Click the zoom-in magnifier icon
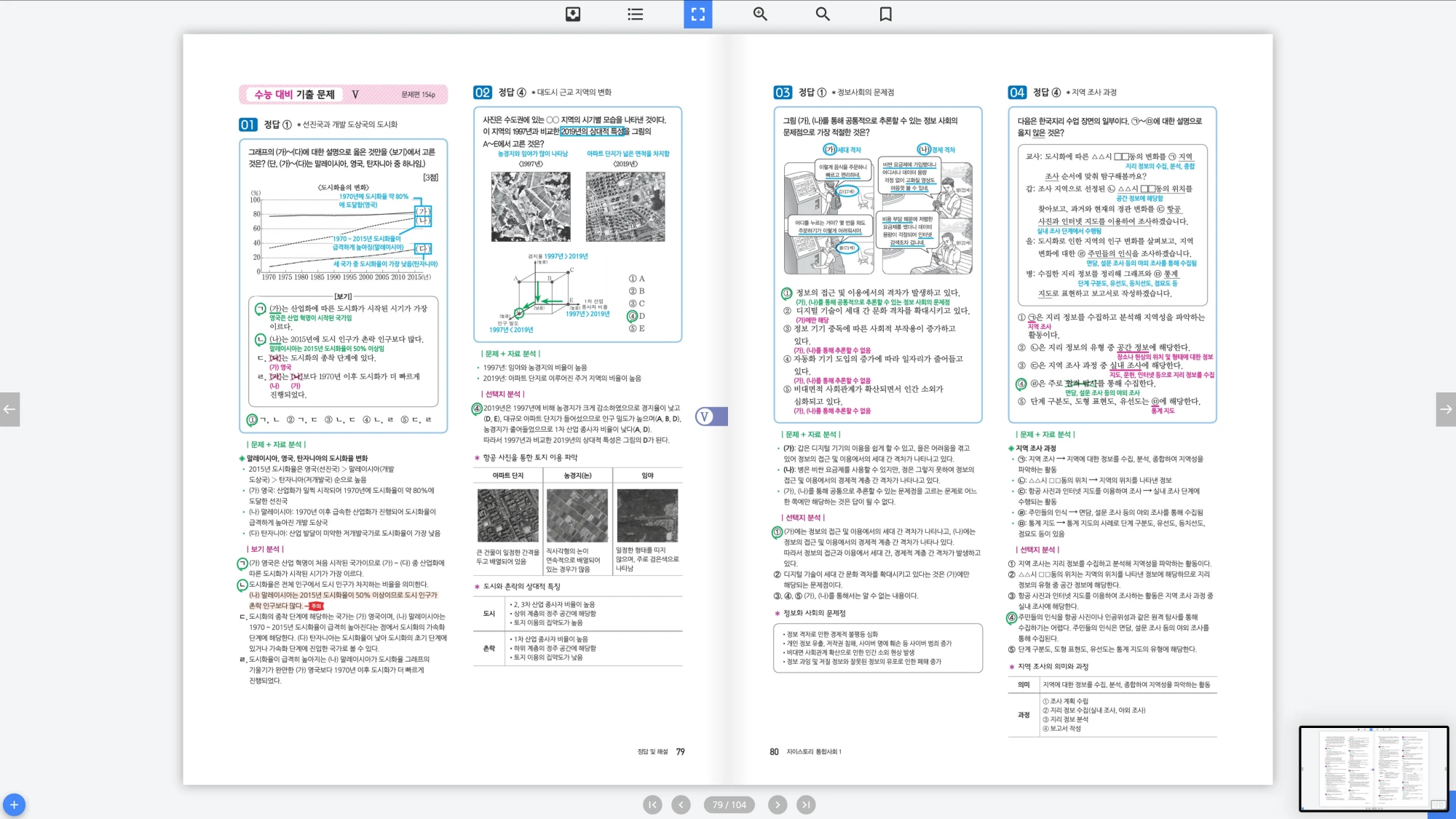 click(x=760, y=14)
